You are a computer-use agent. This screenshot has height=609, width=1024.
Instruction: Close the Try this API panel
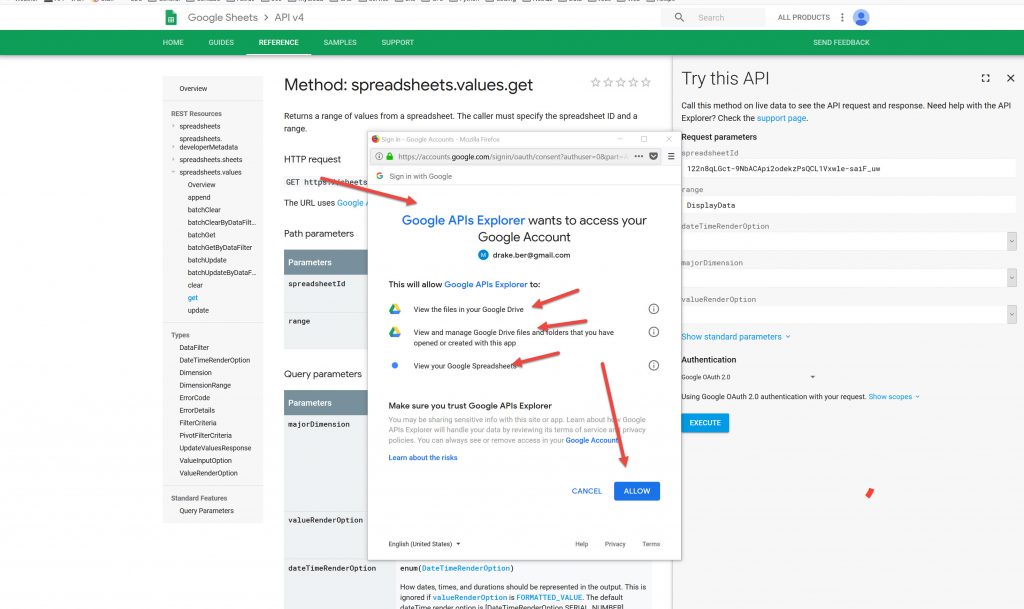click(1010, 78)
